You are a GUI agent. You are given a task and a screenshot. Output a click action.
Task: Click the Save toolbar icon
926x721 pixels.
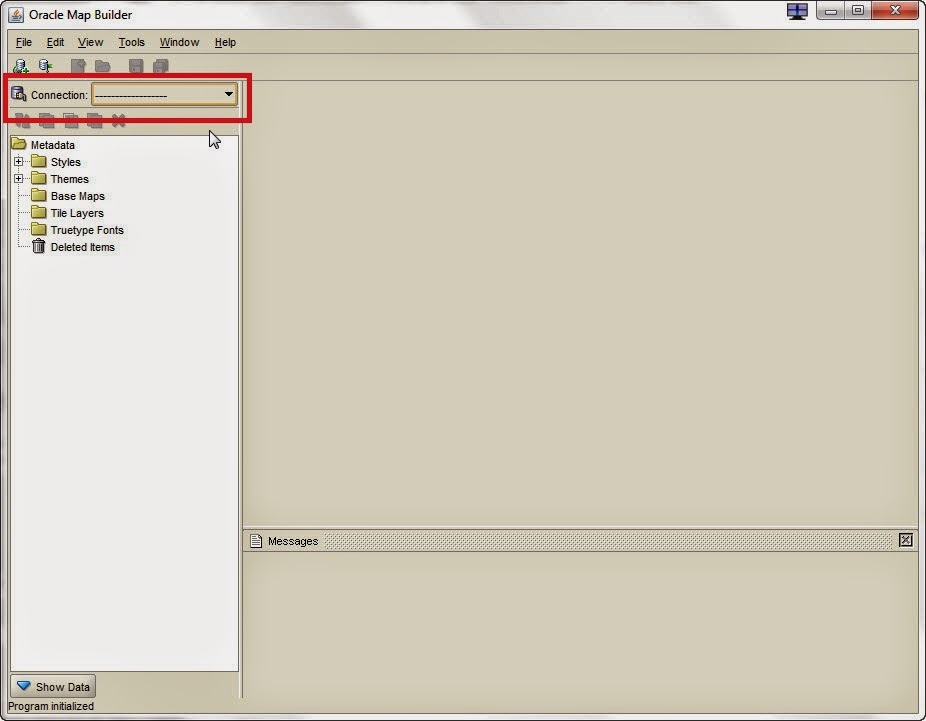tap(136, 65)
